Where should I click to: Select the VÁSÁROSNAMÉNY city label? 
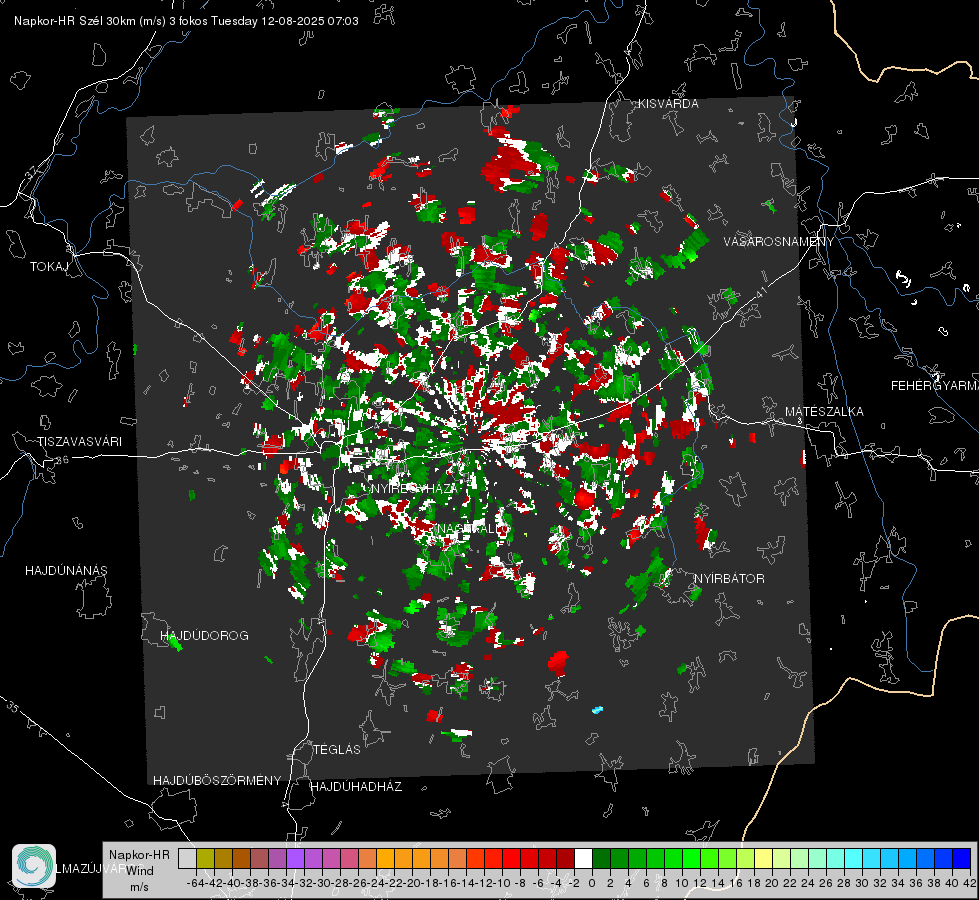pos(778,241)
